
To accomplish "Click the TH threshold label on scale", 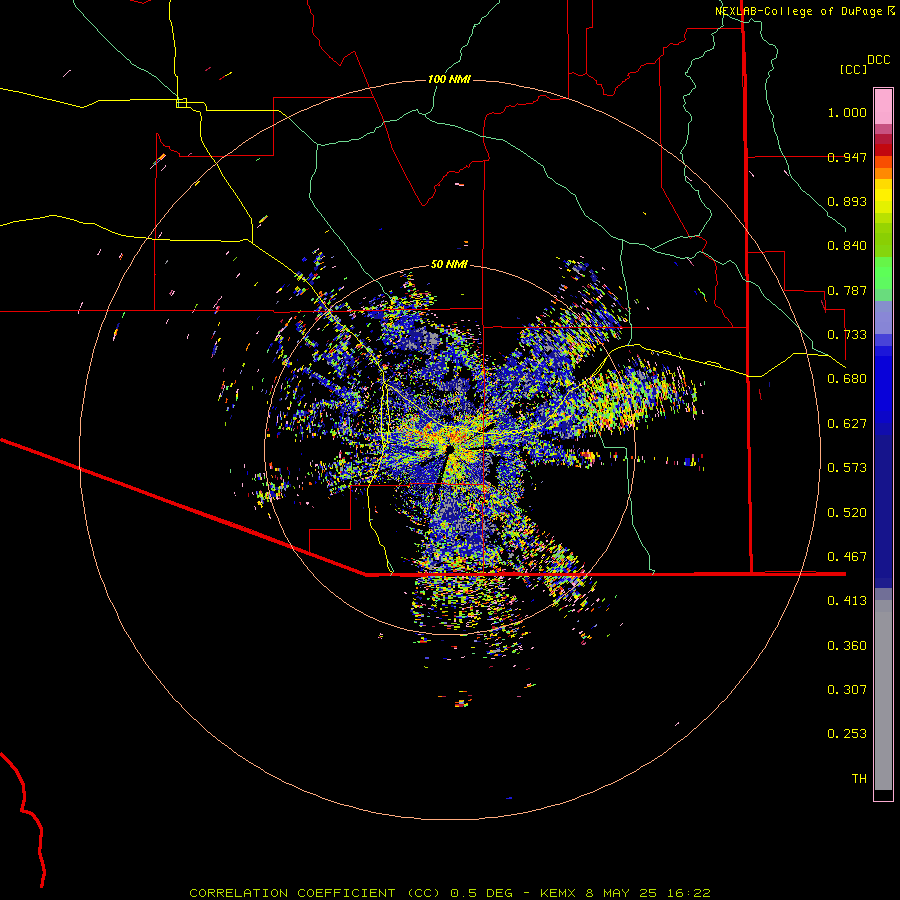I will 859,779.
